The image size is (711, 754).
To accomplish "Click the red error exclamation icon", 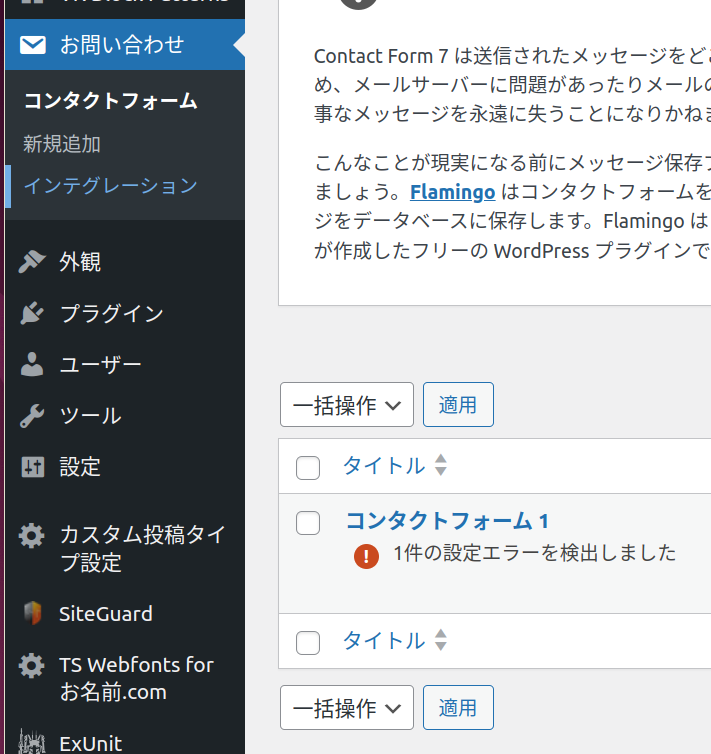I will tap(366, 556).
